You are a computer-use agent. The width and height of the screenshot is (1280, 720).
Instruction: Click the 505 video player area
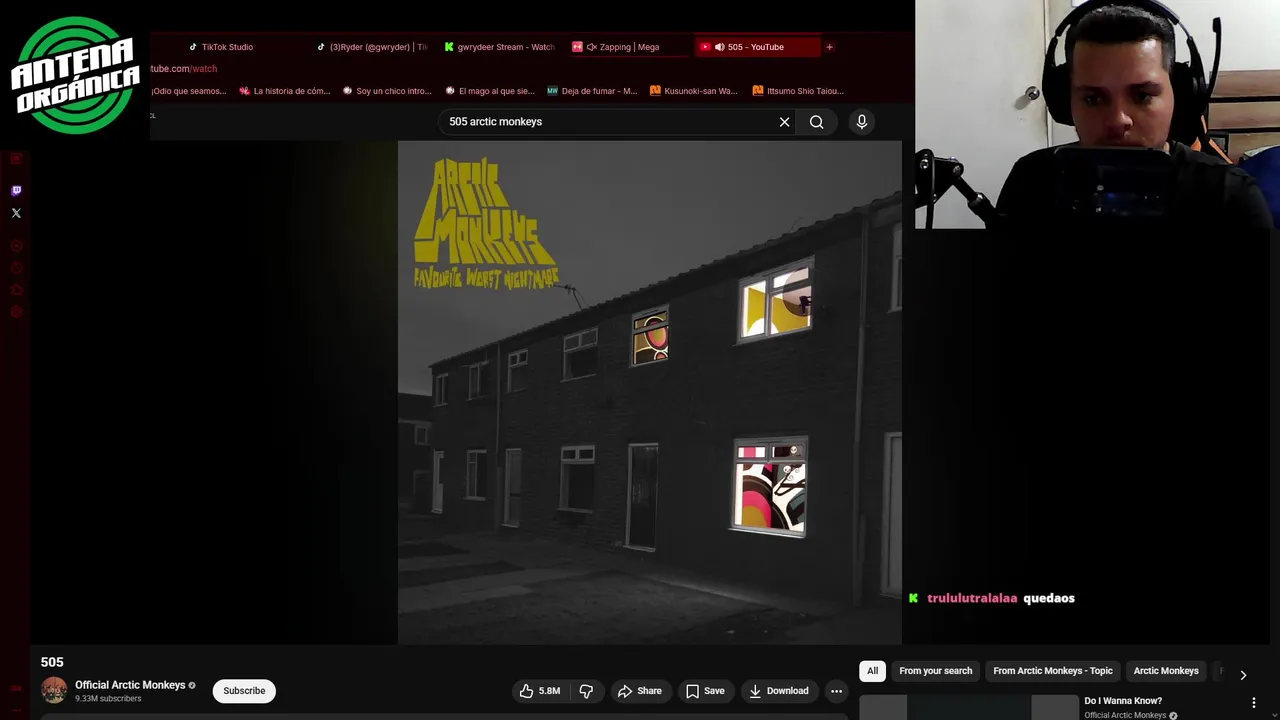pos(650,392)
